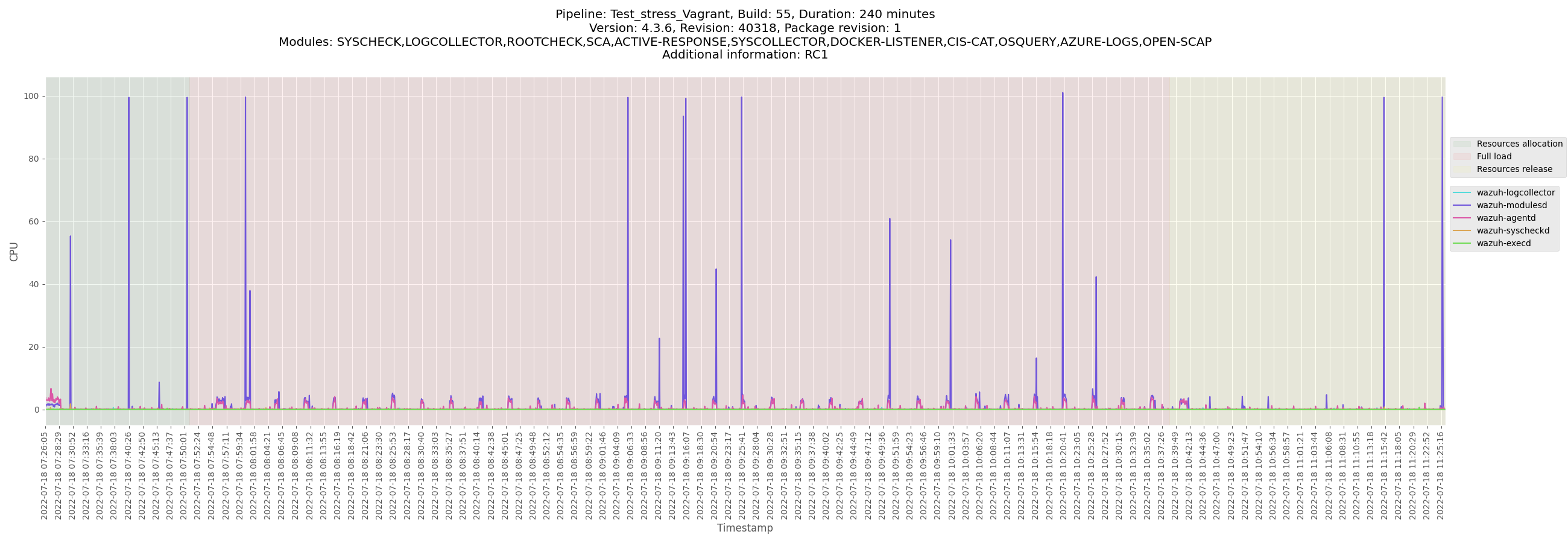1568x543 pixels.
Task: Click the Resources allocation legend patch
Action: coord(1461,144)
